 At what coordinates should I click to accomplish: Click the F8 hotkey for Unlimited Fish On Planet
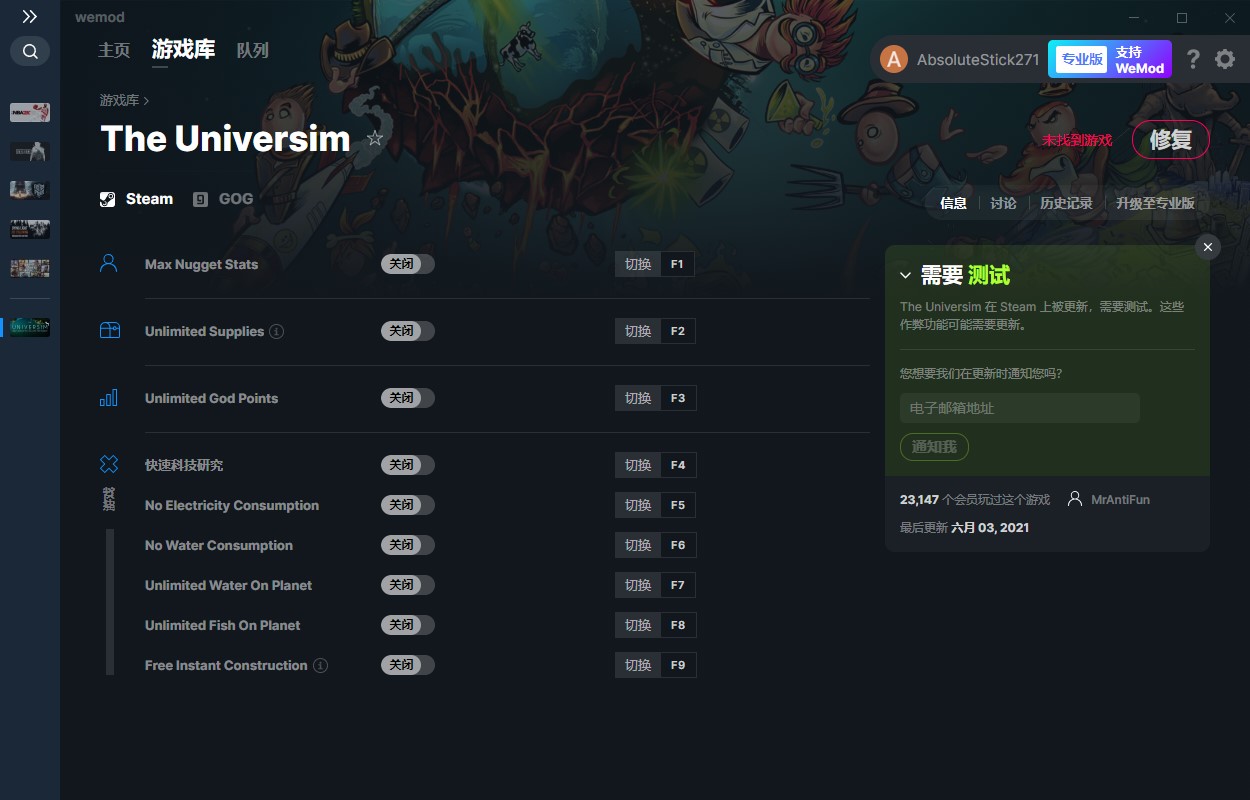click(678, 625)
